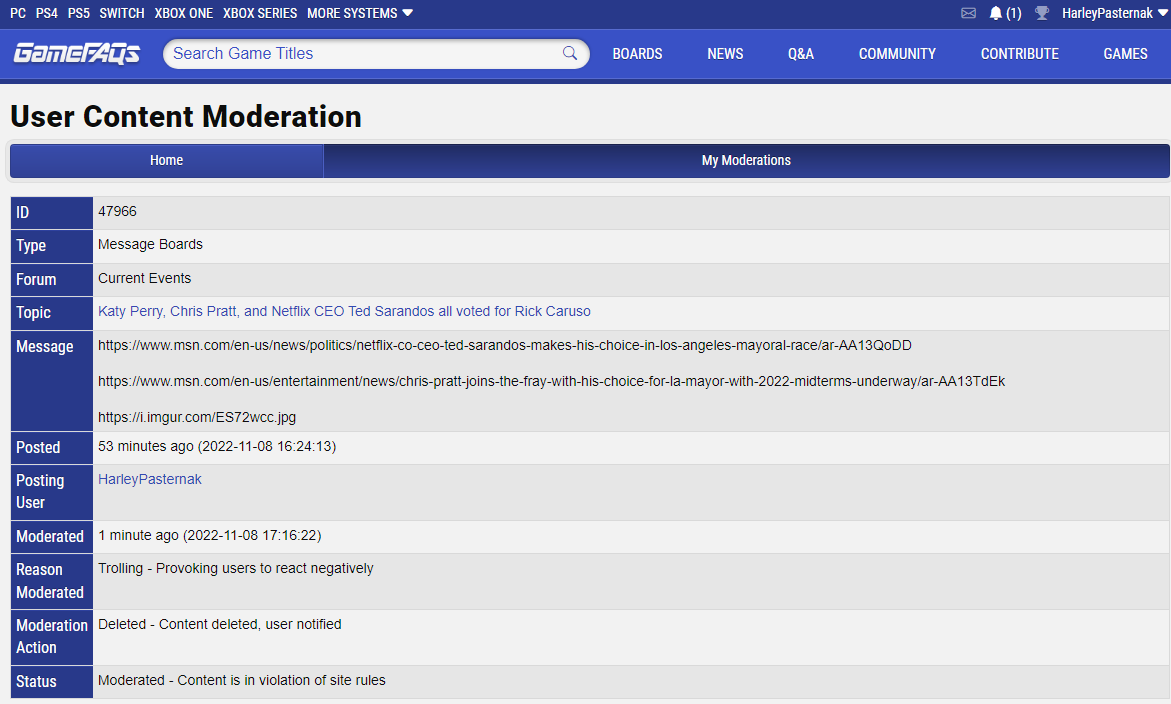This screenshot has height=704, width=1171.
Task: Select the moderated time 1 minute ago
Action: point(209,535)
